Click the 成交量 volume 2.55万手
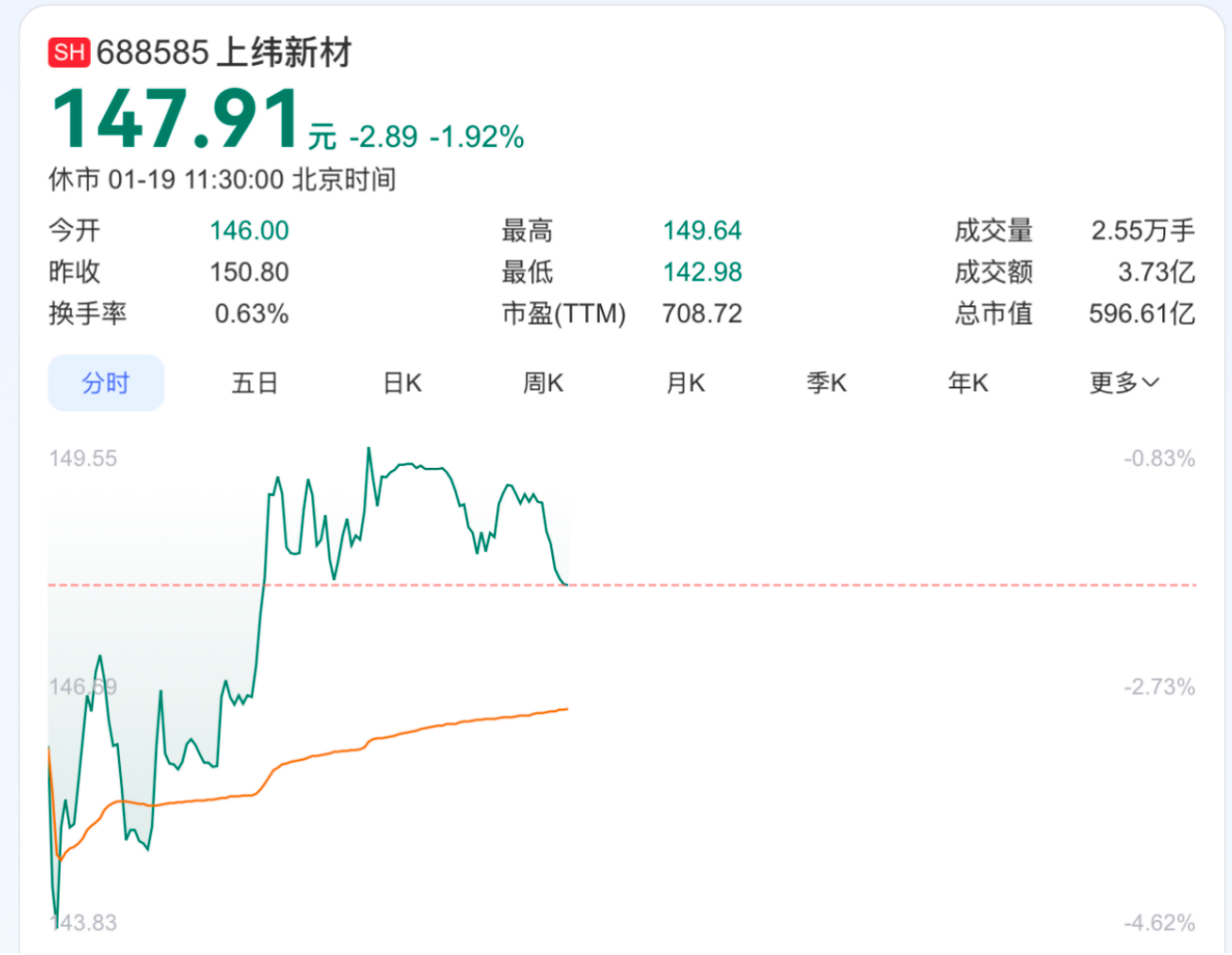 [x=1146, y=231]
